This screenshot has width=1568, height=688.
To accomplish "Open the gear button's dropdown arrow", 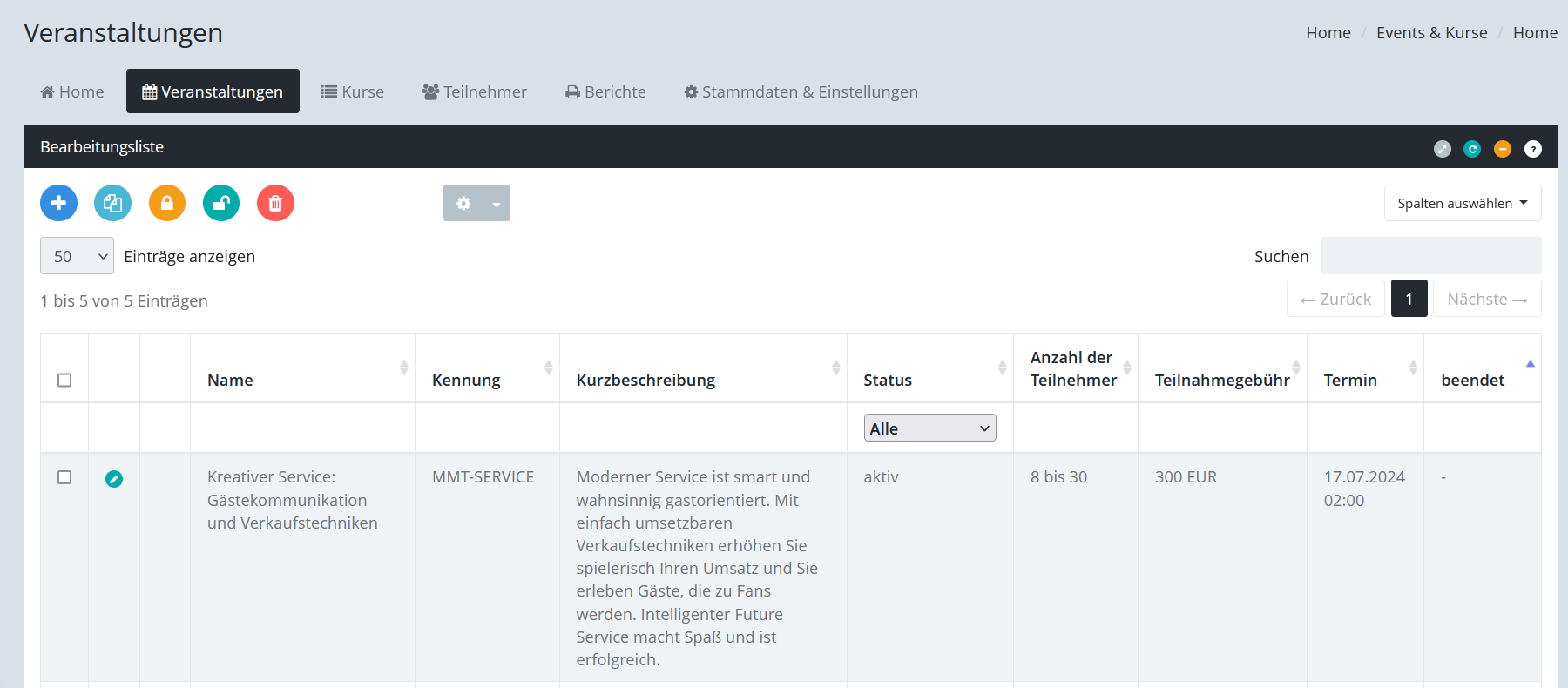I will 497,203.
